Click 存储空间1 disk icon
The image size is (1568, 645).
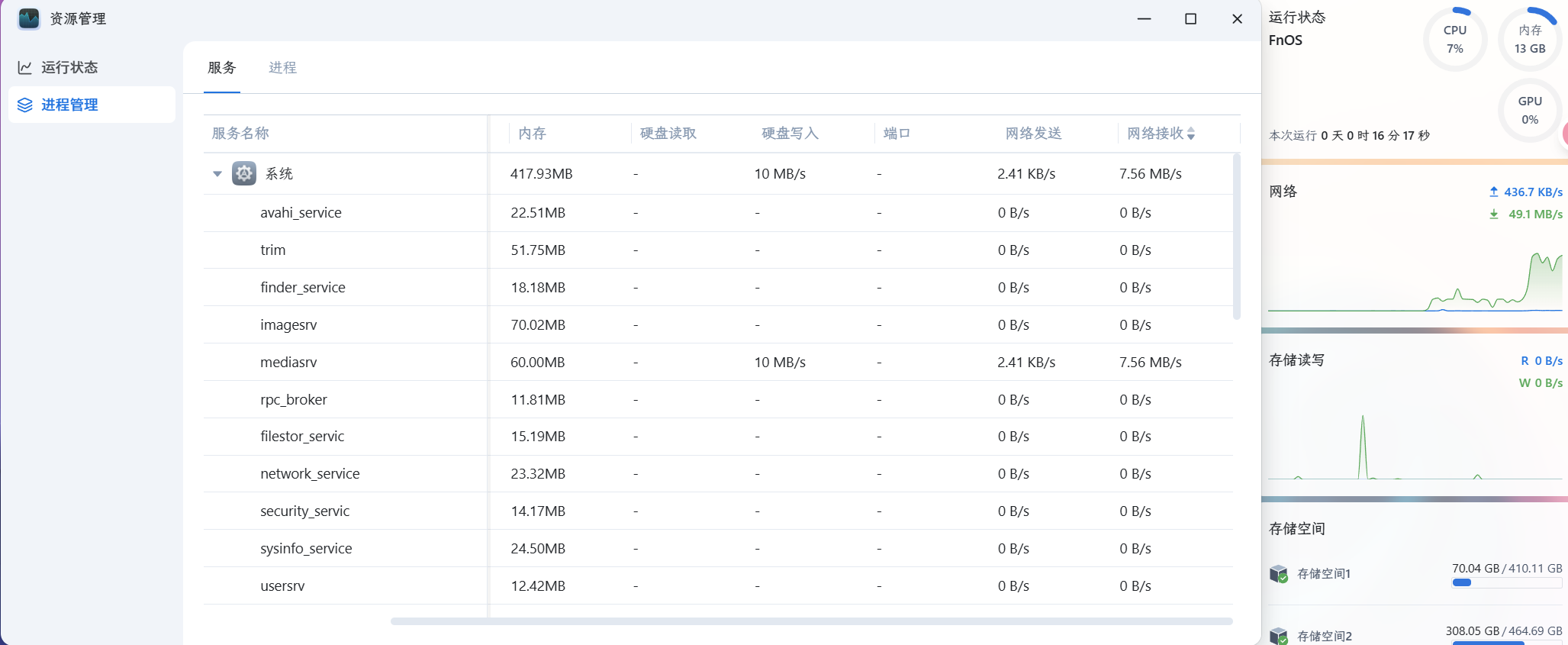1279,574
